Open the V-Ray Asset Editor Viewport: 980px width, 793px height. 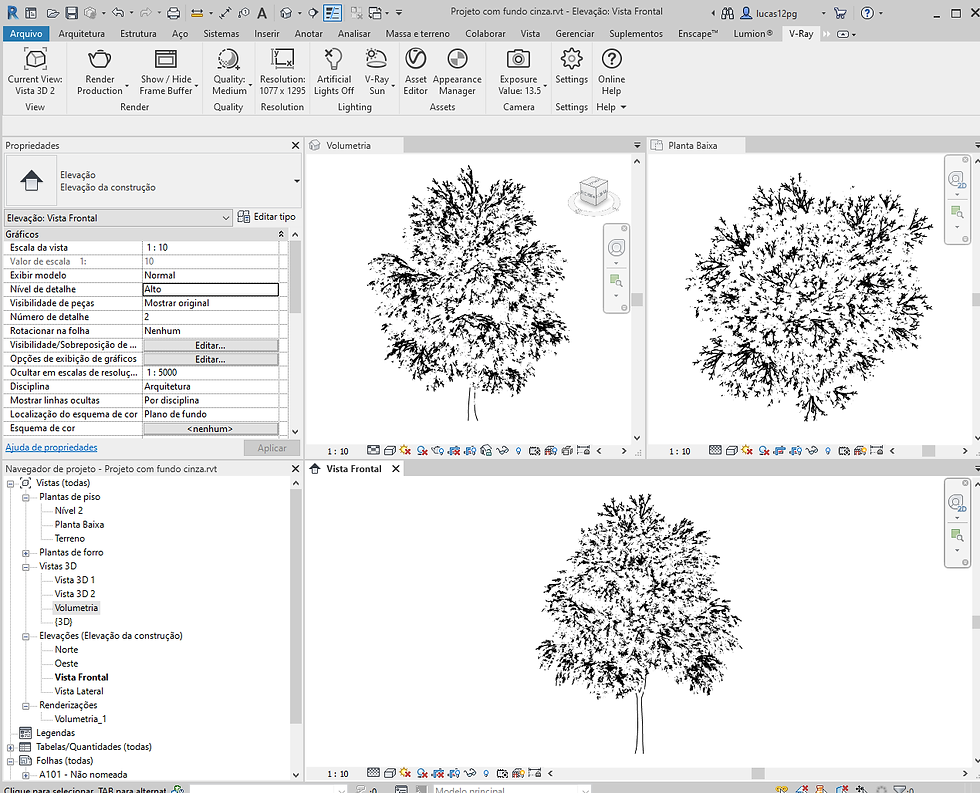click(x=416, y=72)
